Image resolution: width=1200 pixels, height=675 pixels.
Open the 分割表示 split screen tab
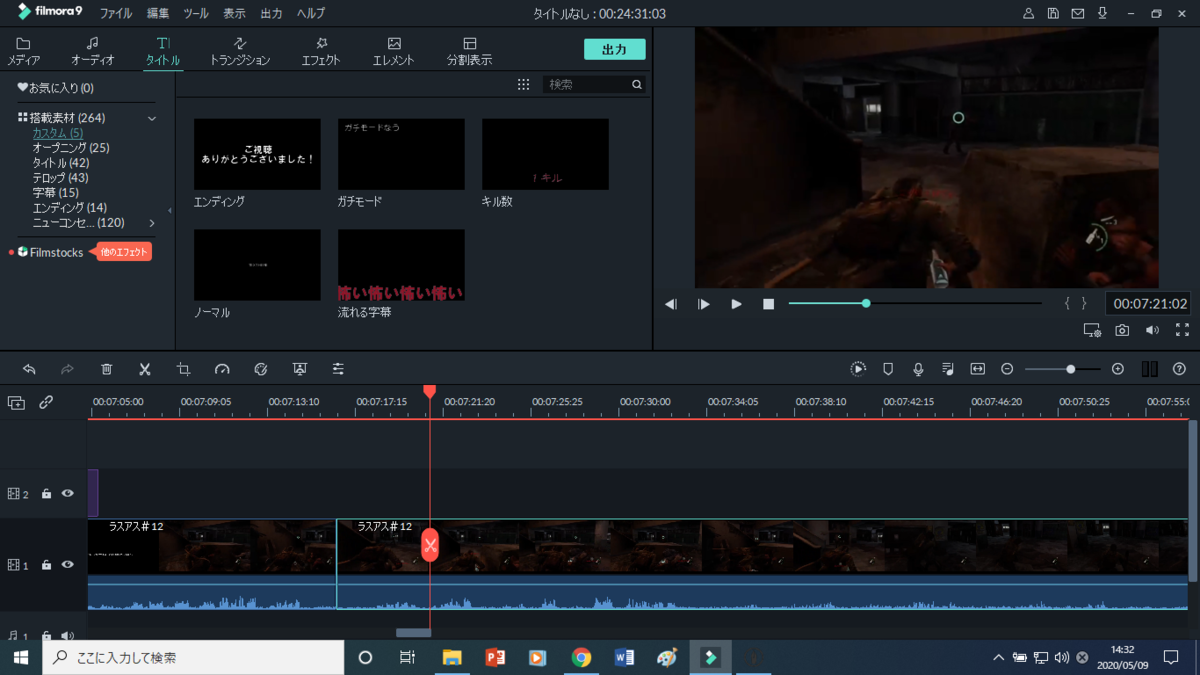[x=469, y=51]
